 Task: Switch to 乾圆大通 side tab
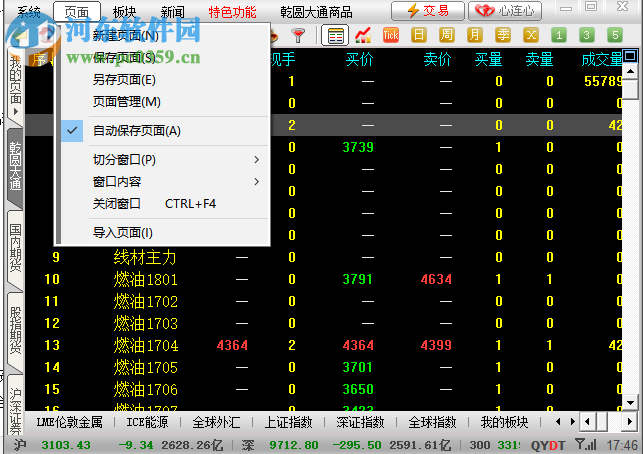[x=15, y=166]
